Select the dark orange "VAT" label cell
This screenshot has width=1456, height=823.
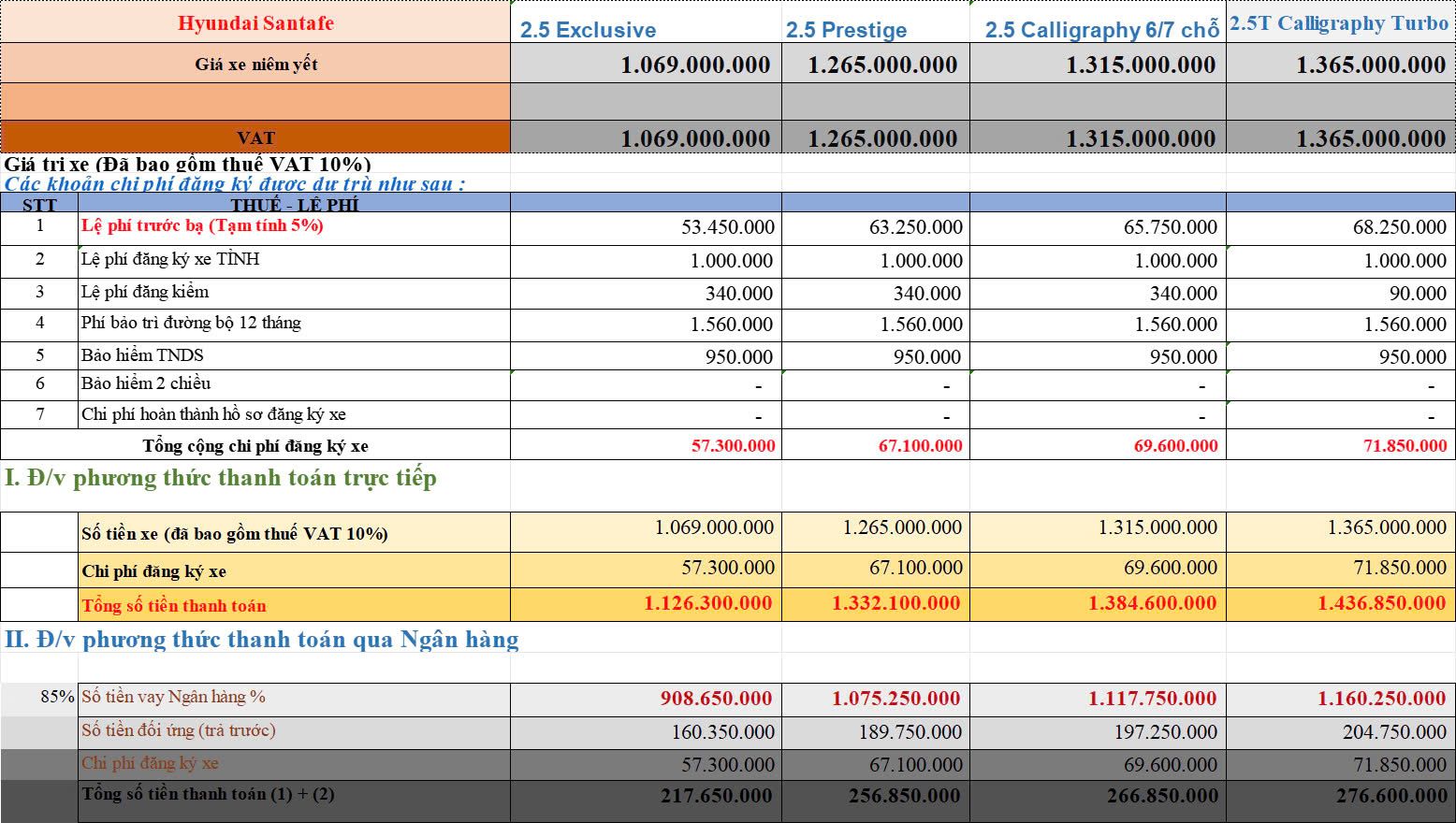(x=255, y=137)
